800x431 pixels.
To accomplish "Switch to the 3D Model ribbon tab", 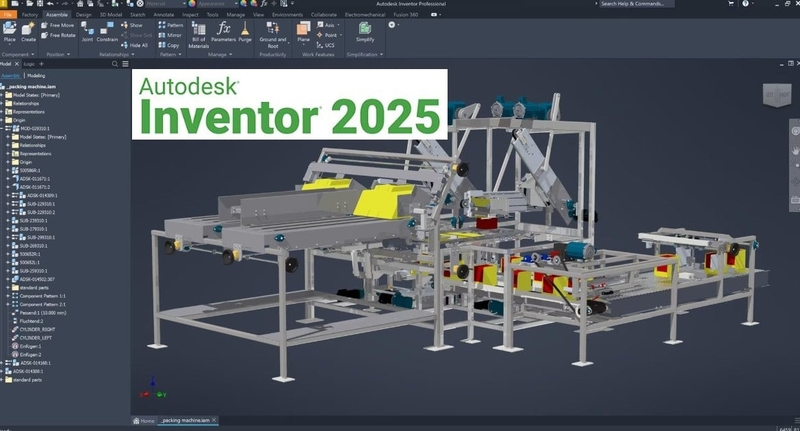I will click(112, 15).
